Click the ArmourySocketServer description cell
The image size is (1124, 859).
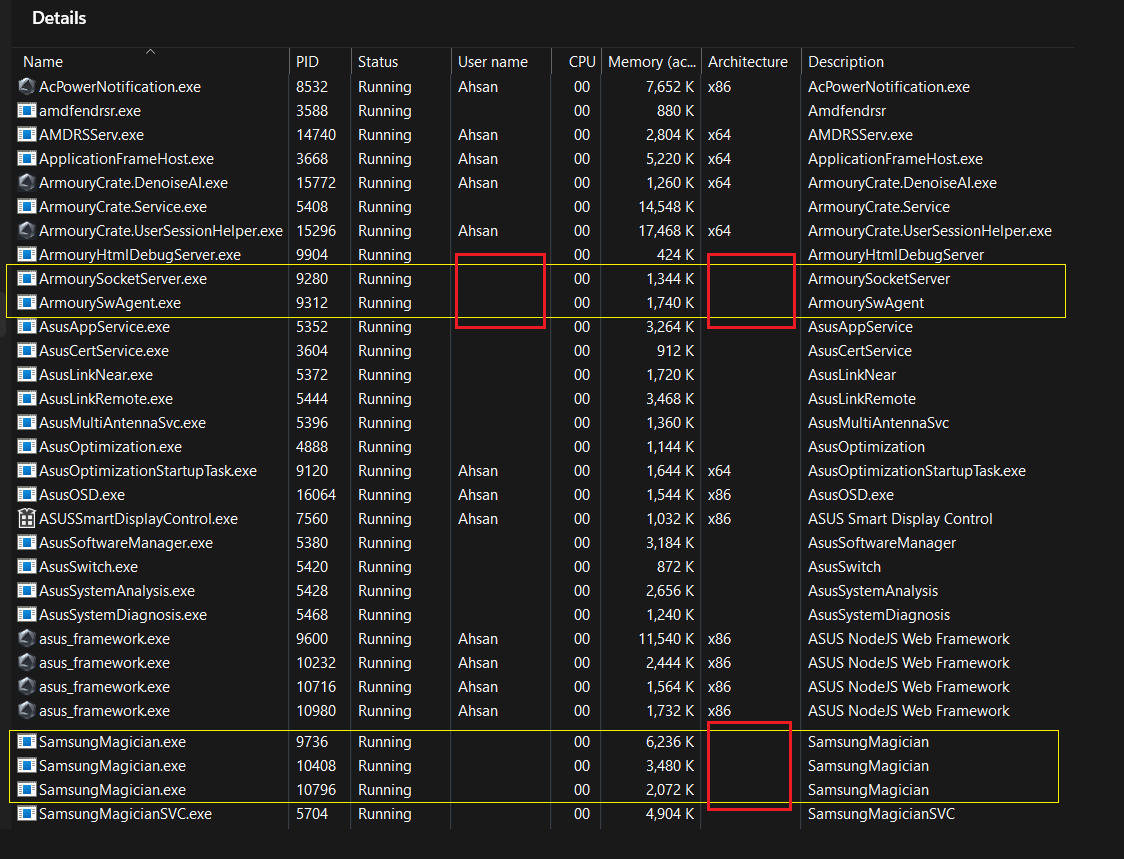pyautogui.click(x=879, y=279)
